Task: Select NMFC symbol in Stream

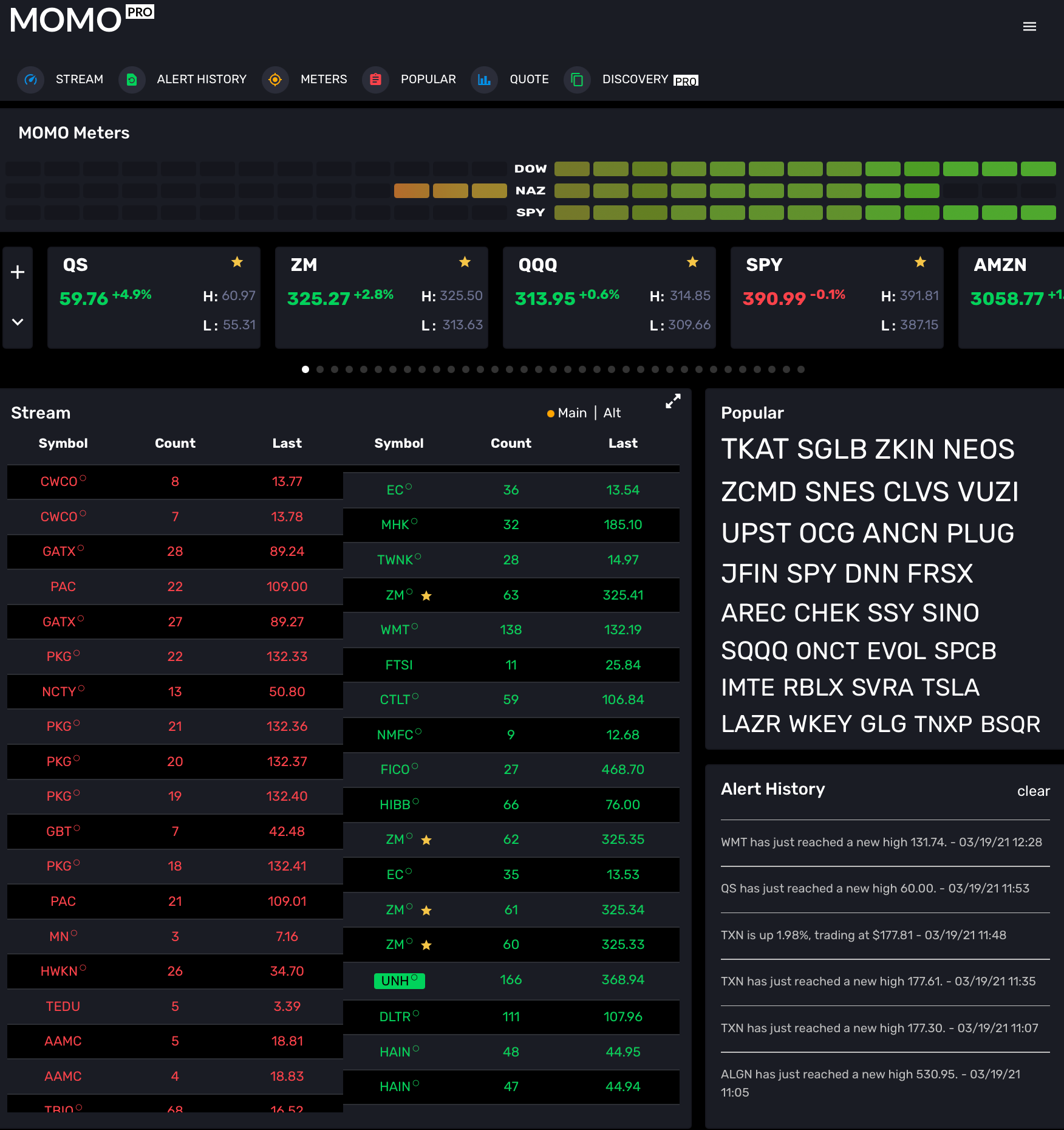Action: click(x=399, y=735)
